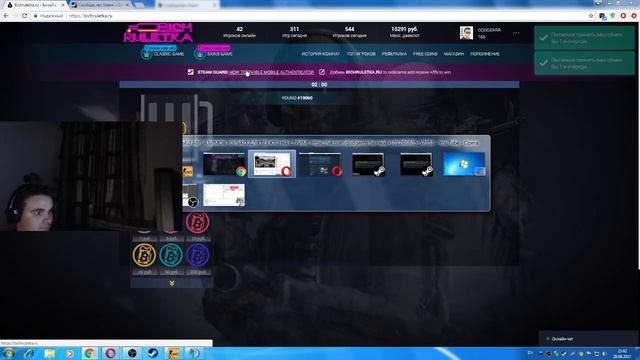Select the red B coin

click(198, 223)
